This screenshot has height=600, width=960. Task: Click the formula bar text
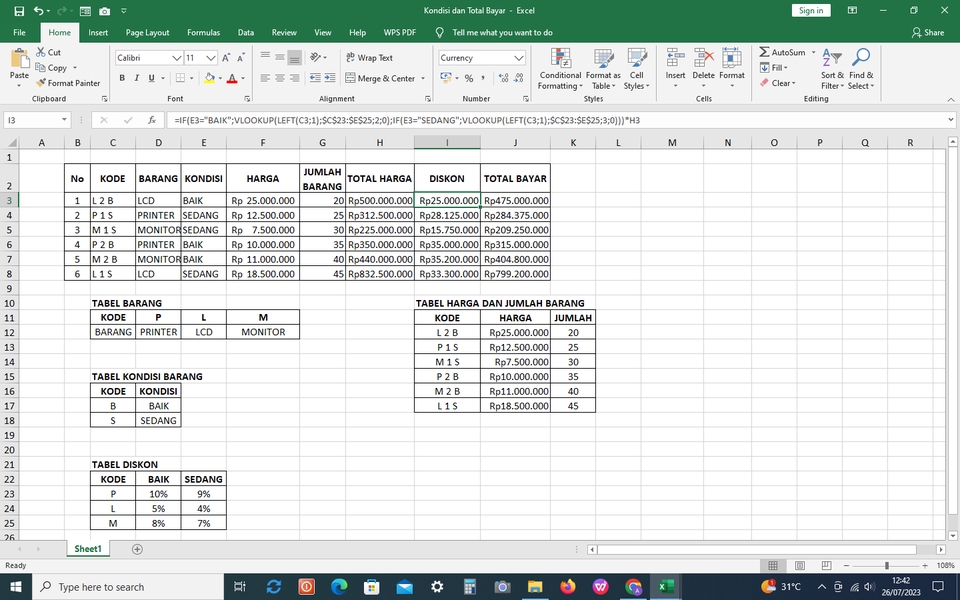(x=407, y=120)
